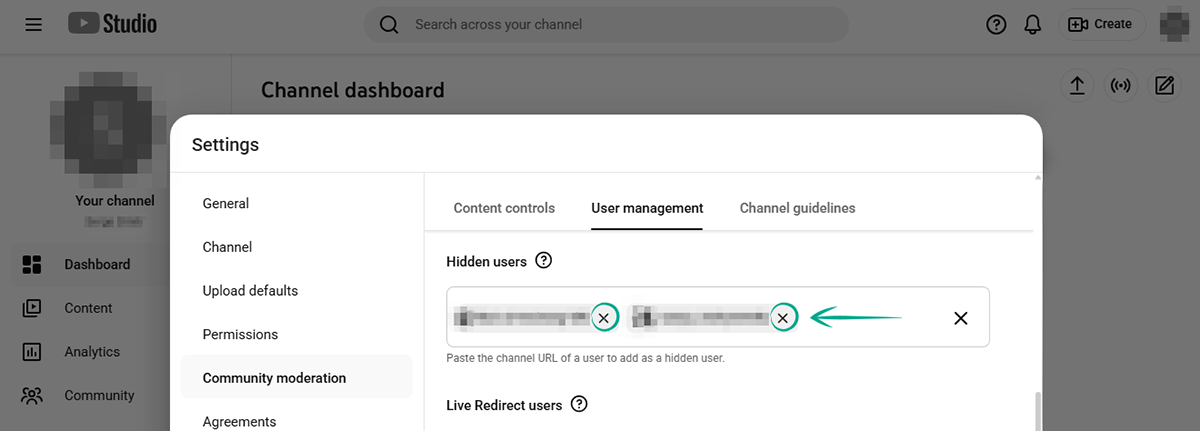Clear all hidden users with X

coord(960,318)
